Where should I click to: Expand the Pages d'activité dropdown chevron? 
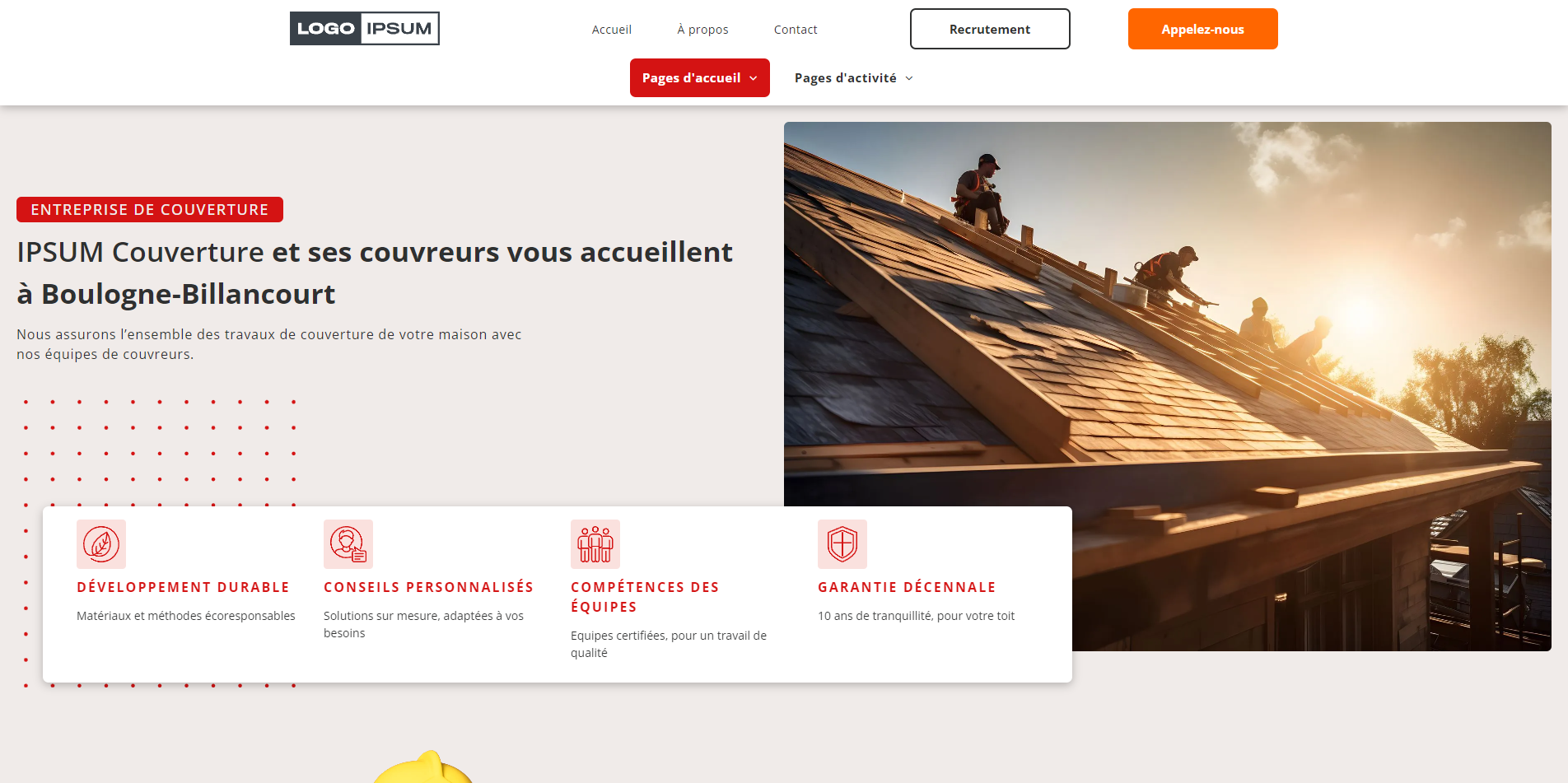point(909,78)
